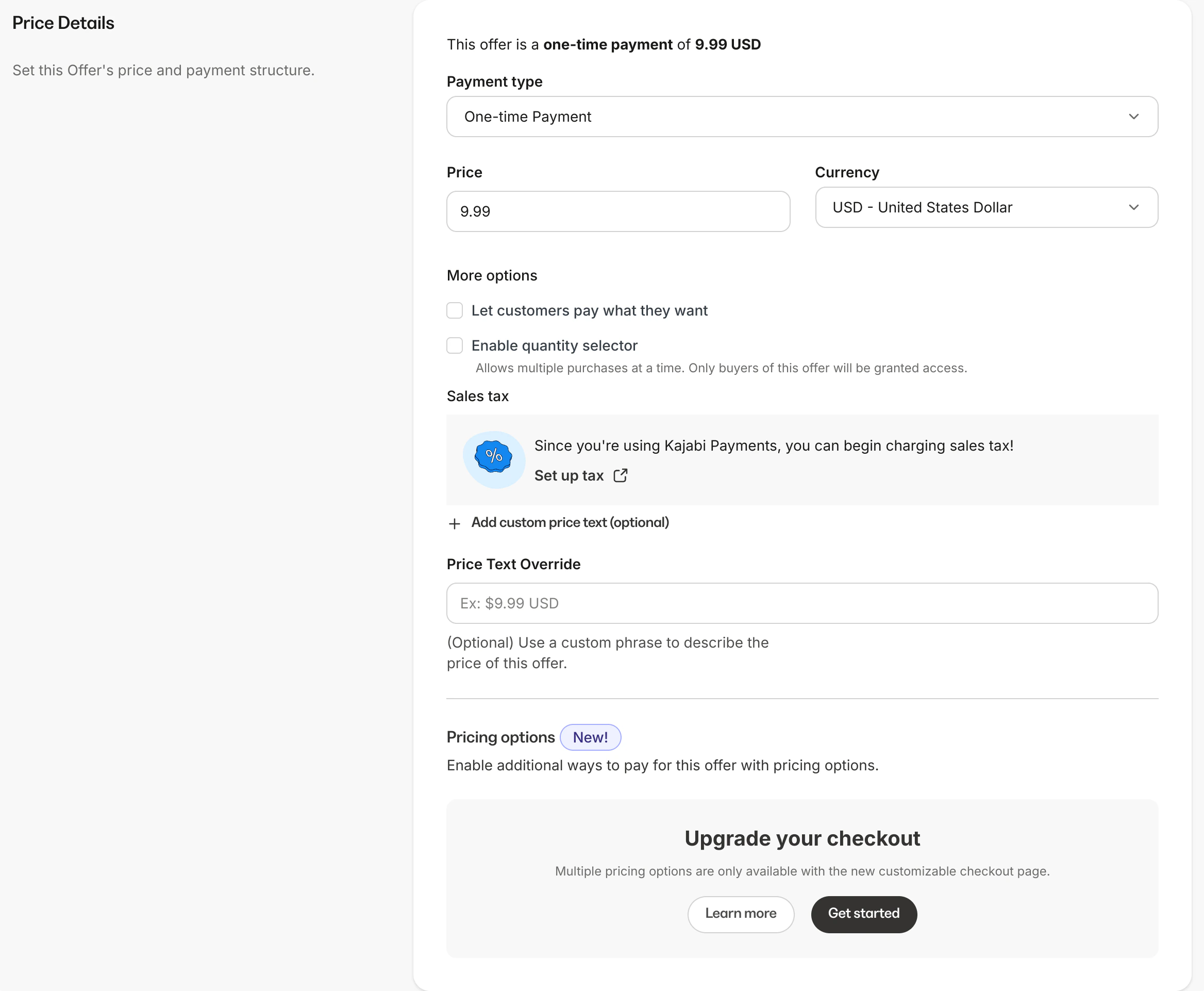Check the "Enable quantity selector" option
The height and width of the screenshot is (991, 1204).
[x=454, y=345]
